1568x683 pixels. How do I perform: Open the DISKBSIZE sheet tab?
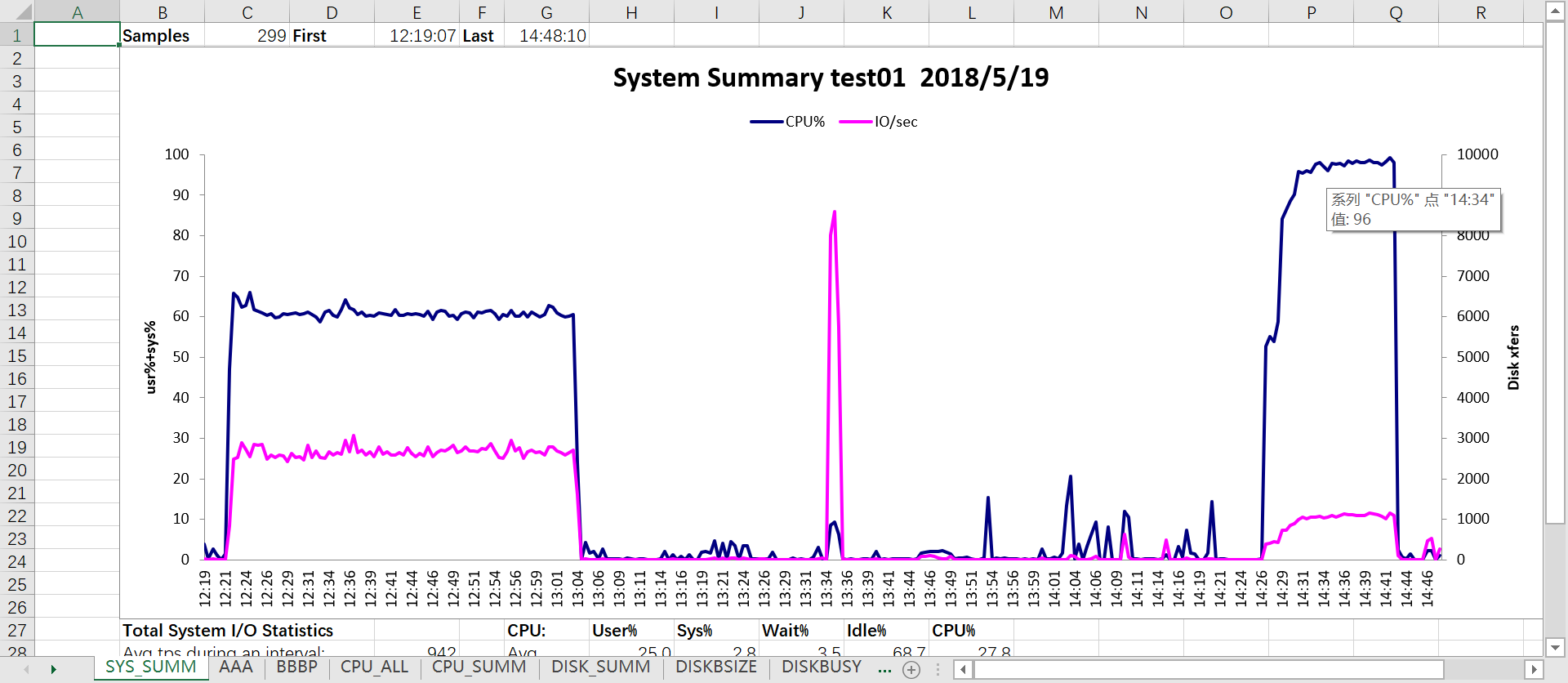coord(716,667)
